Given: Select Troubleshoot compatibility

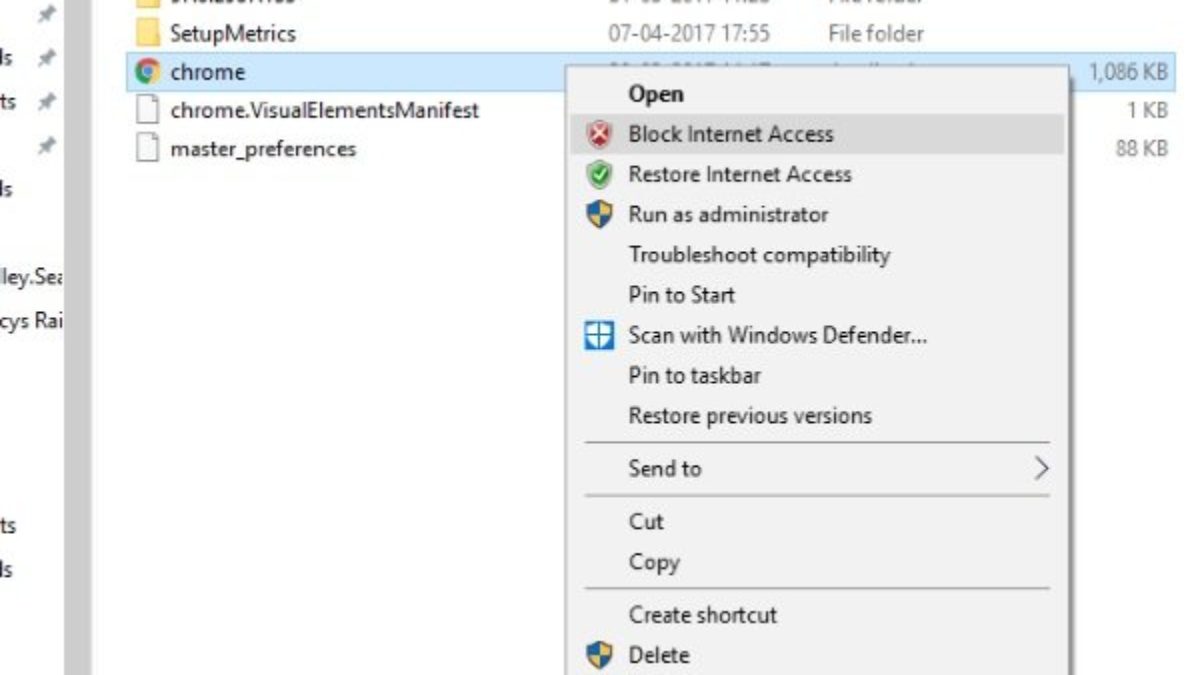Looking at the screenshot, I should tap(758, 255).
